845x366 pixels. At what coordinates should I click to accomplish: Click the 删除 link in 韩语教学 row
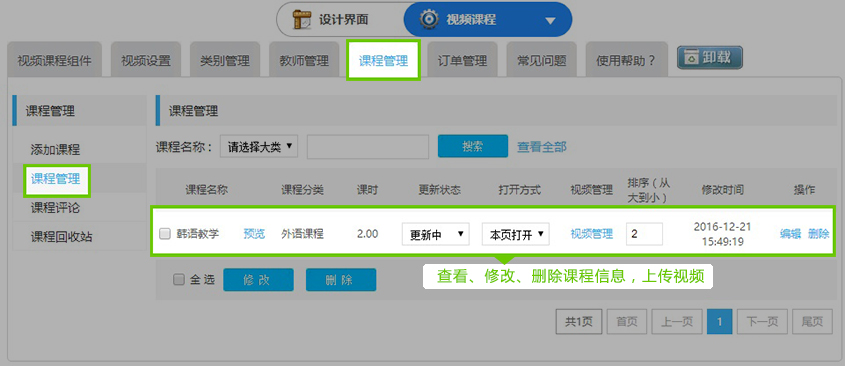(818, 234)
